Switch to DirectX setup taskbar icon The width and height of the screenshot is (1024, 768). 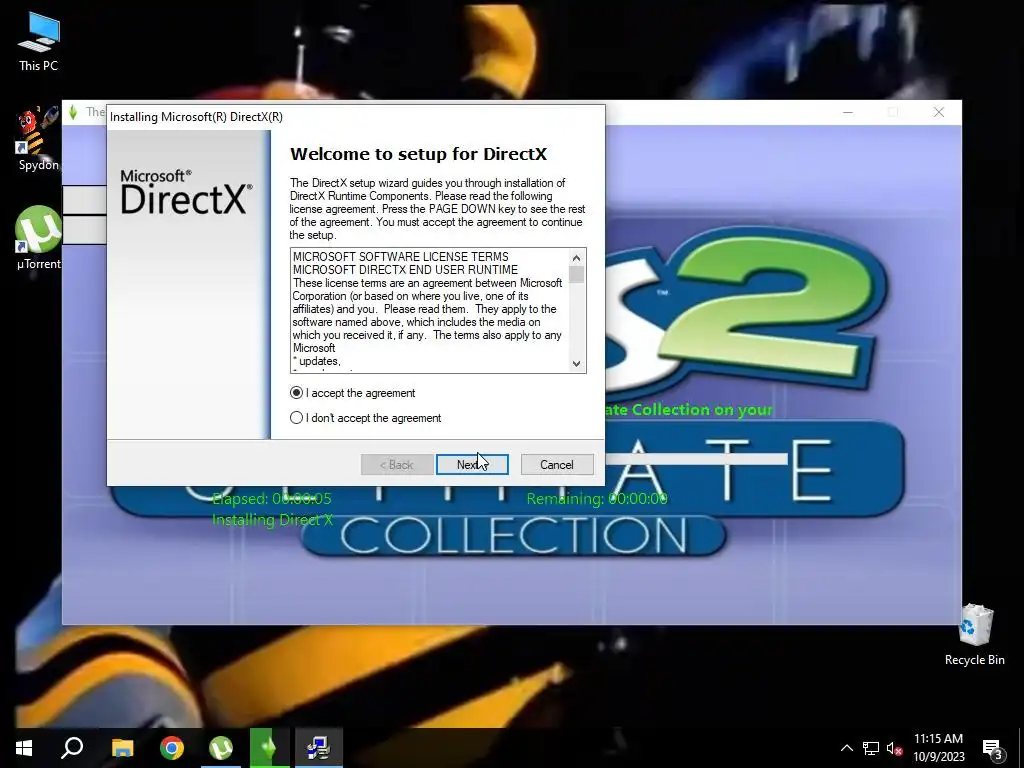(x=318, y=748)
